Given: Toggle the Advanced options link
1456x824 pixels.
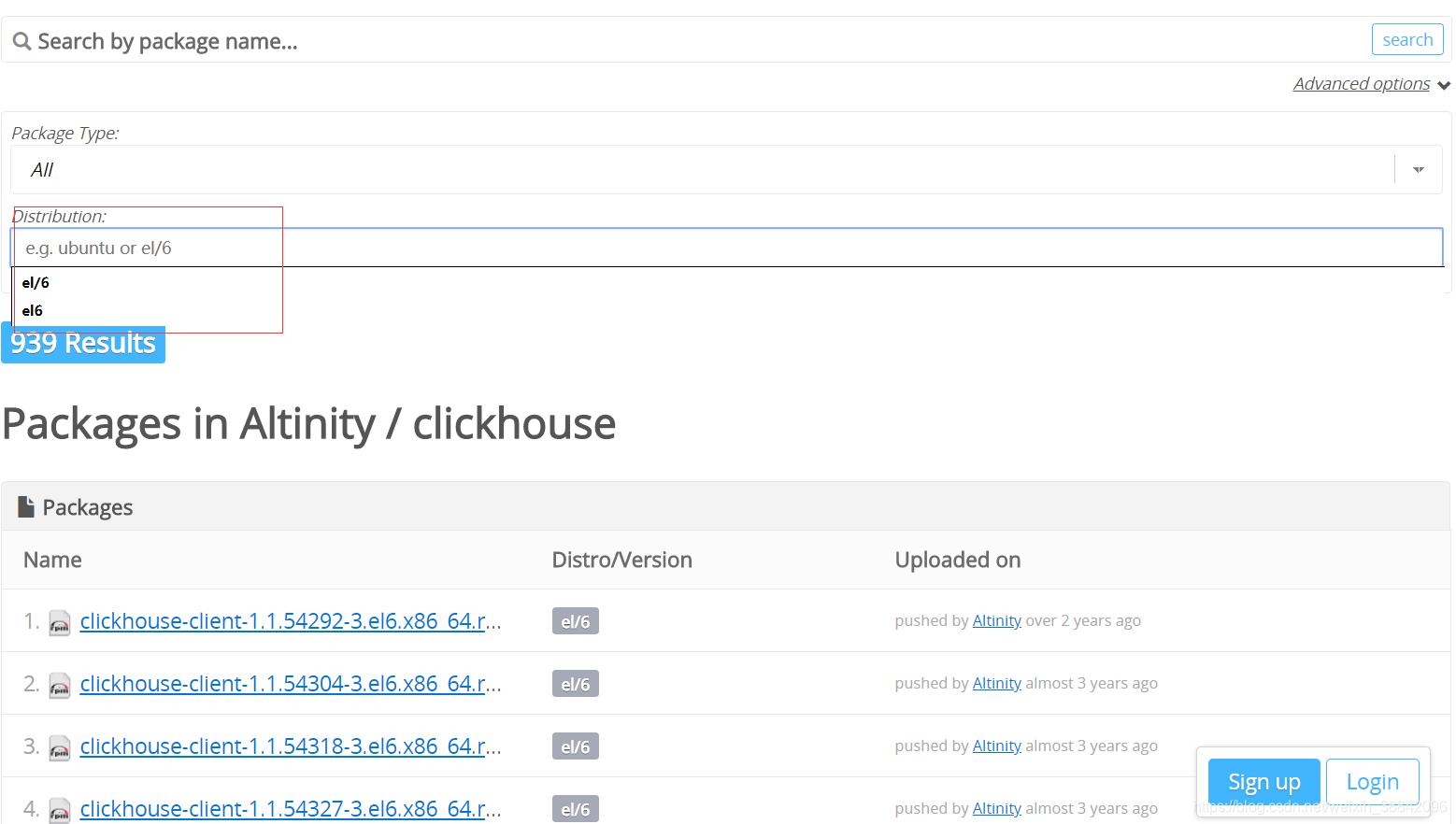Looking at the screenshot, I should pos(1362,84).
